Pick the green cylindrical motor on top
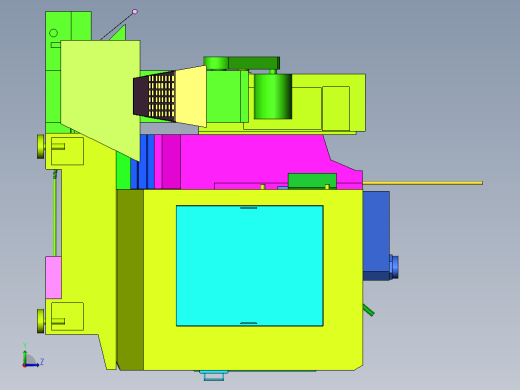This screenshot has width=520, height=390. pyautogui.click(x=273, y=96)
